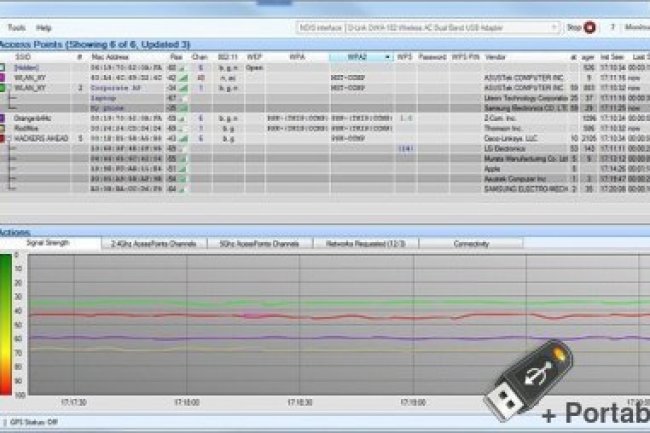
Task: Click the Apple vendor cell
Action: [492, 169]
